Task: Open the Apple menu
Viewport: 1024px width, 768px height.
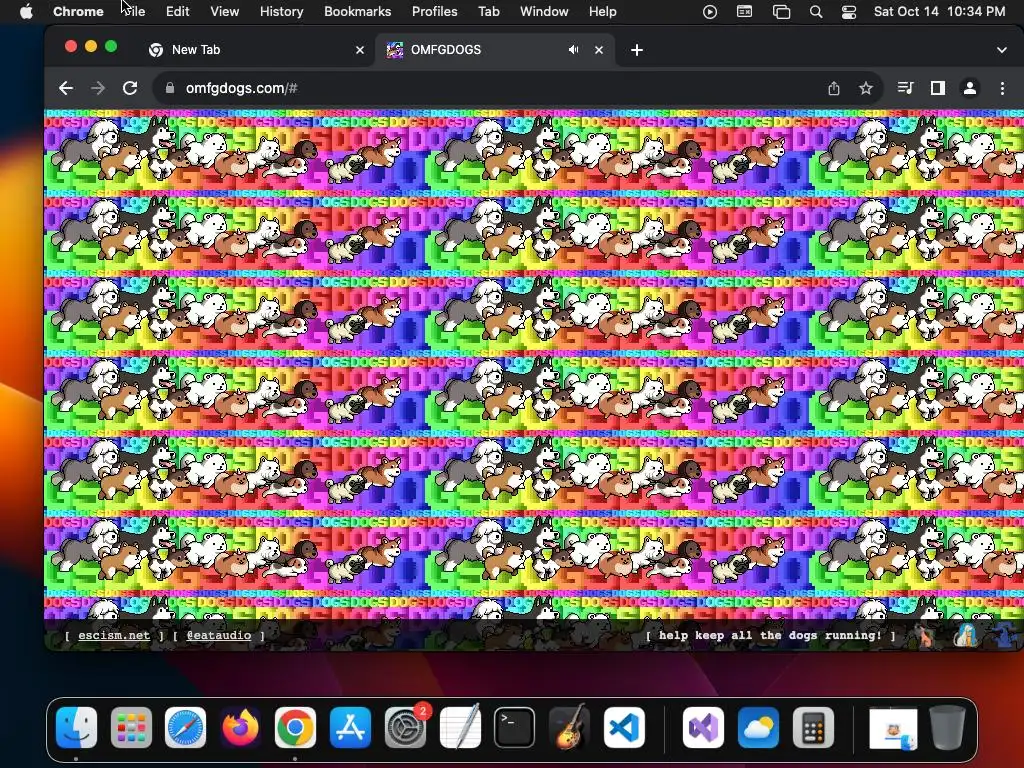Action: [26, 12]
